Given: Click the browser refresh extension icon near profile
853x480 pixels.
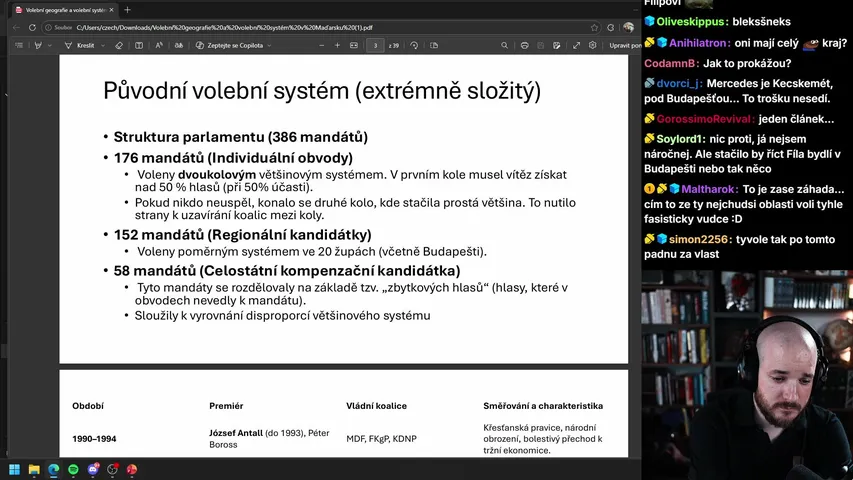Looking at the screenshot, I should (x=610, y=27).
